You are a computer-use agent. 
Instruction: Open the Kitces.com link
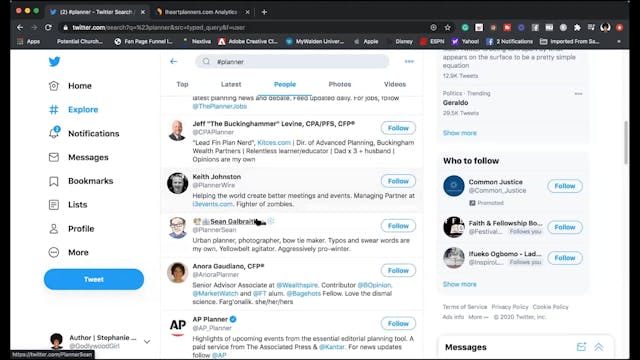pyautogui.click(x=274, y=142)
